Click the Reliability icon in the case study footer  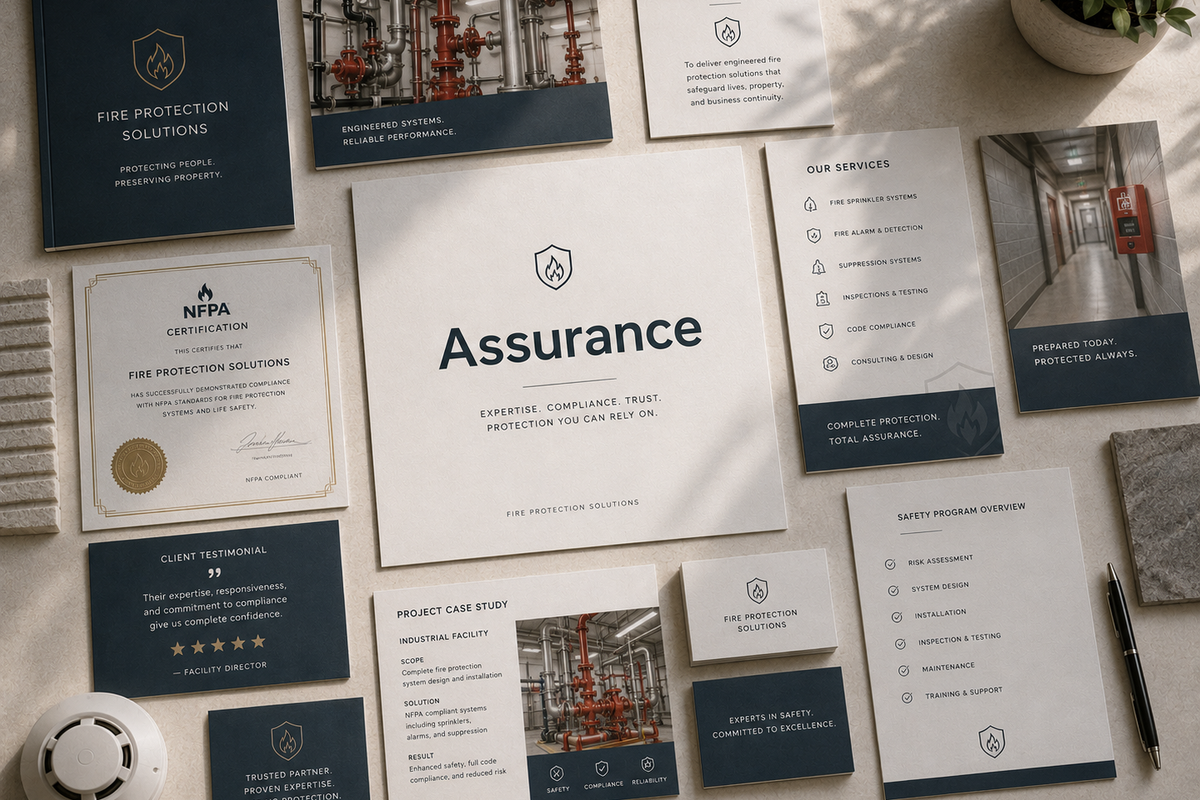[x=647, y=764]
